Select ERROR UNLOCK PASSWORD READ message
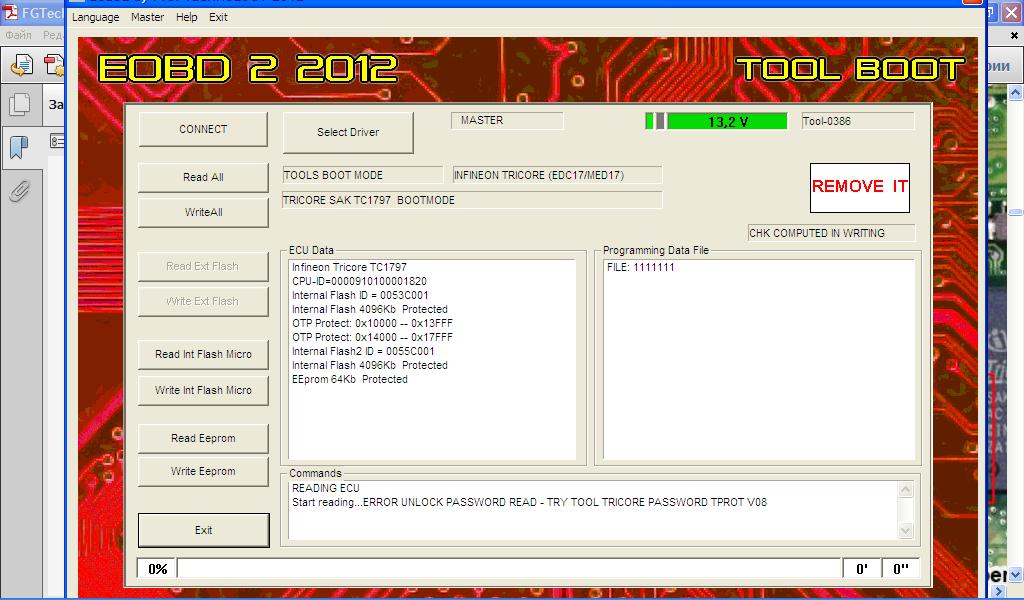Viewport: 1024px width, 600px height. pos(449,502)
